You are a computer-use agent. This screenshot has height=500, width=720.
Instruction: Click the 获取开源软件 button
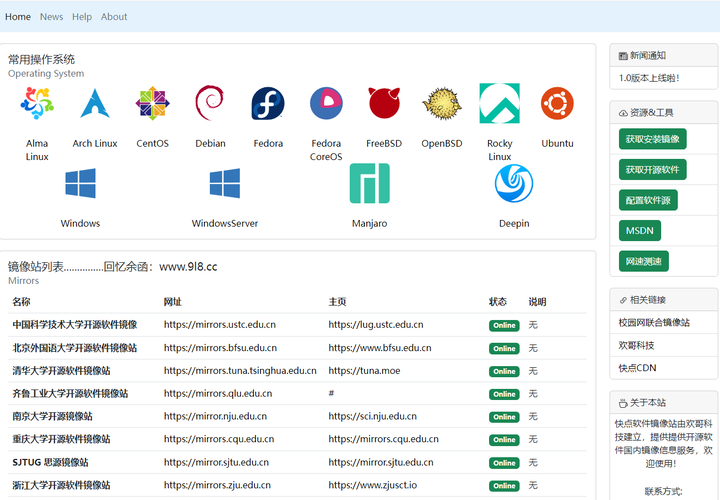tap(652, 170)
